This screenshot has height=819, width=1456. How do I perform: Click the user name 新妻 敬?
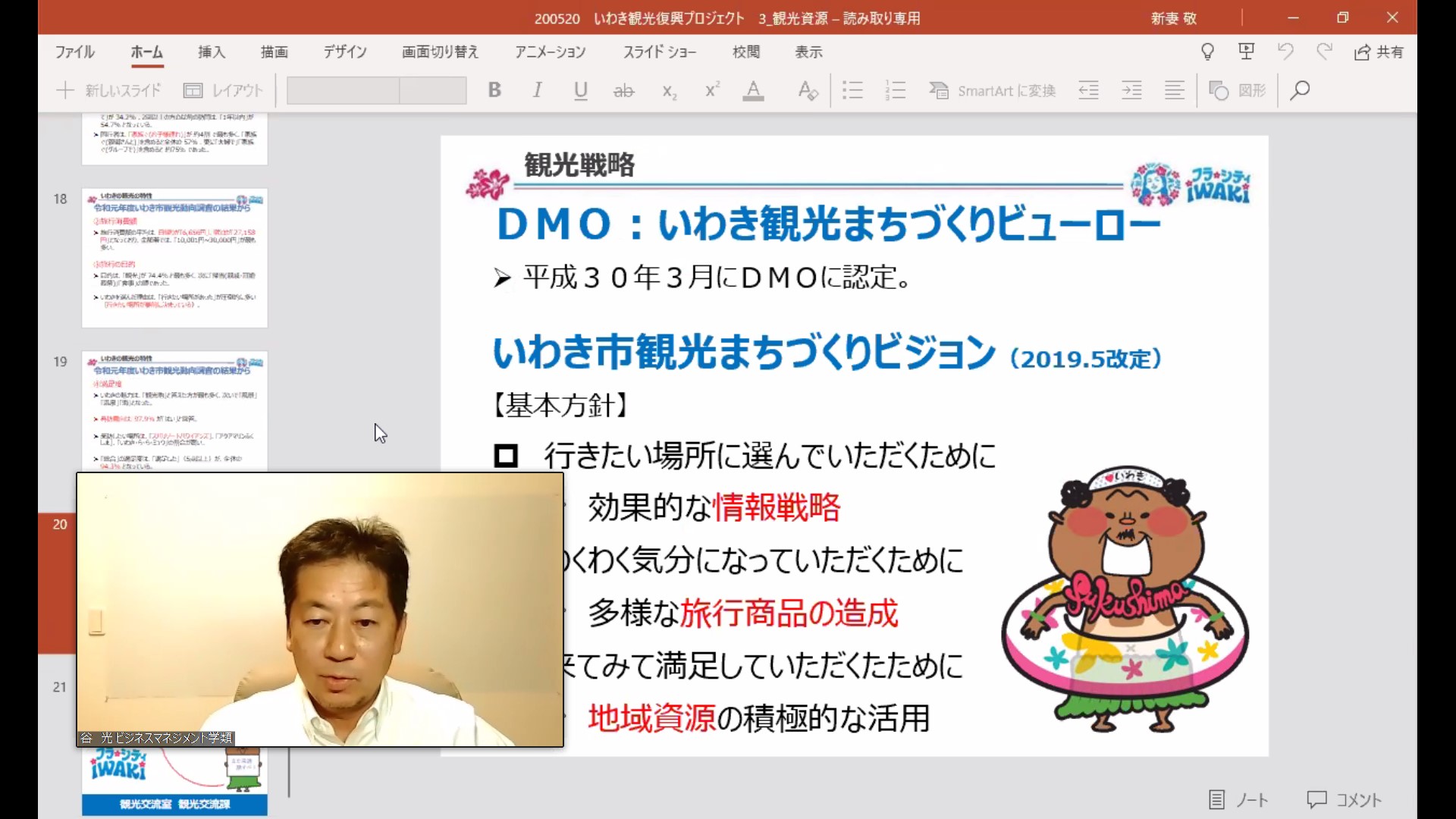tap(1173, 18)
